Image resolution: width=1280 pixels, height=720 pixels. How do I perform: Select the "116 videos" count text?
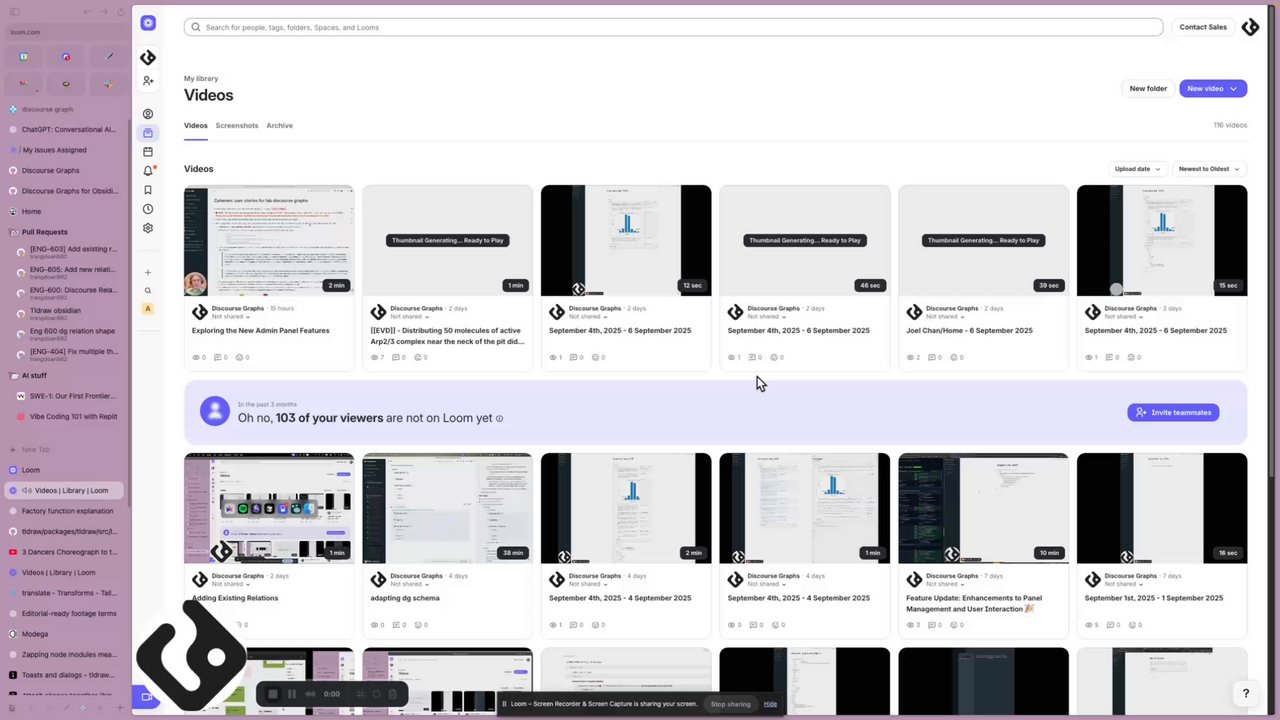point(1230,126)
